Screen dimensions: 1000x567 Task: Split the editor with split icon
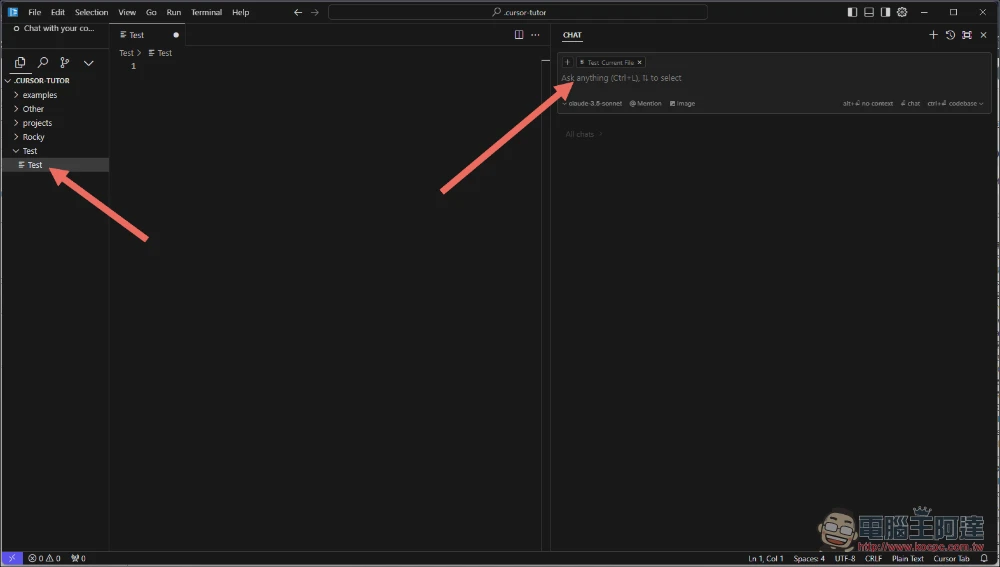tap(519, 34)
